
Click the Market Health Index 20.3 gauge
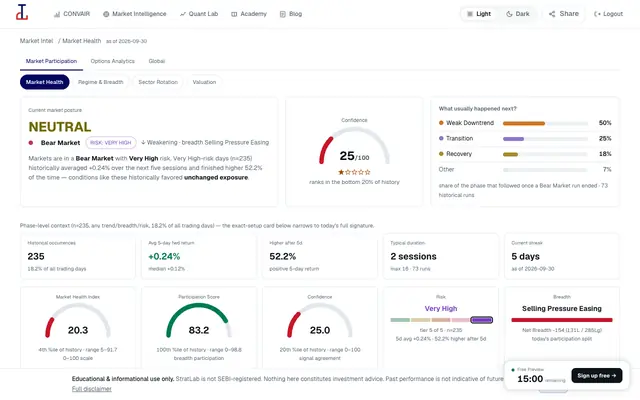pos(78,322)
